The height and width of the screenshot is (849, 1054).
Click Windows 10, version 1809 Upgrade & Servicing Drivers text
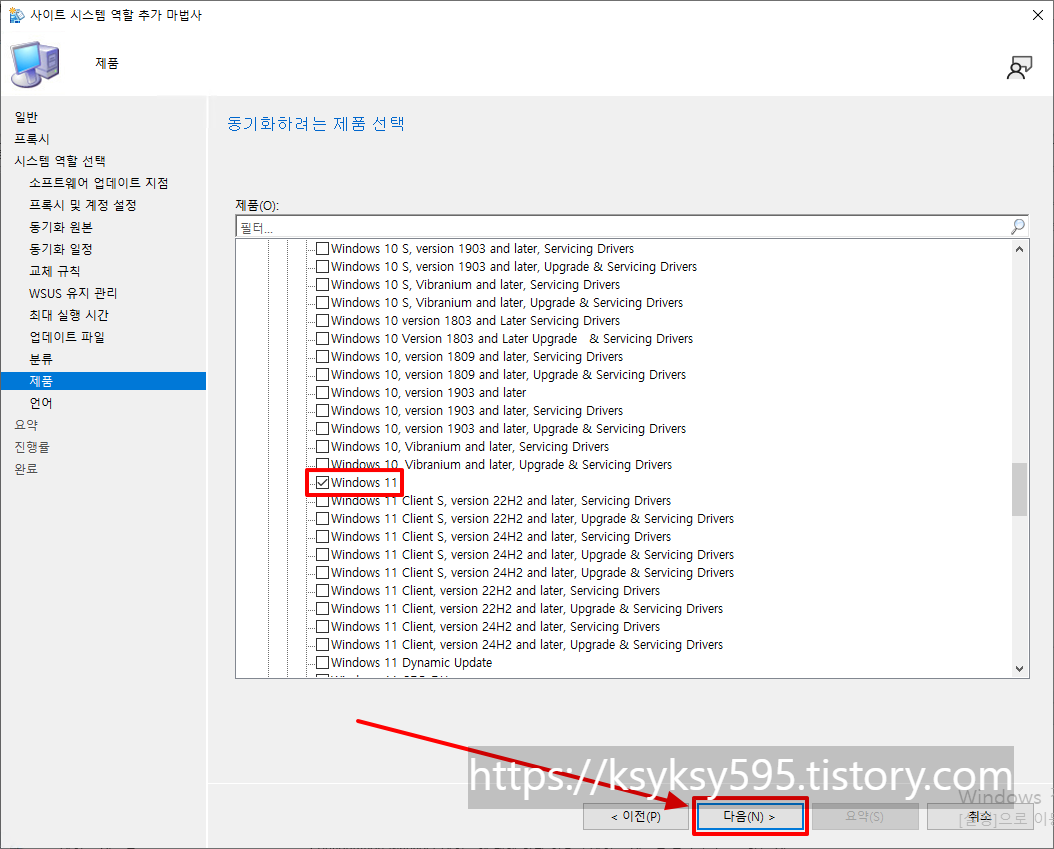508,375
